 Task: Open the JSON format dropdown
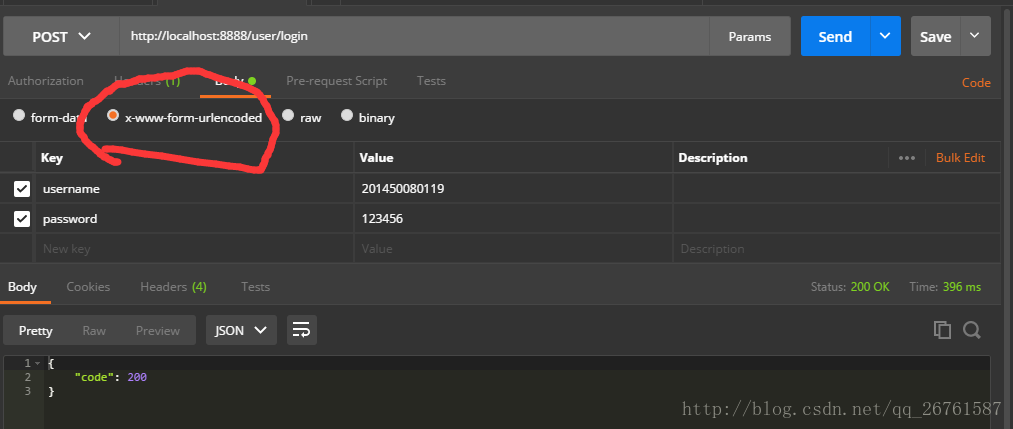(x=241, y=330)
